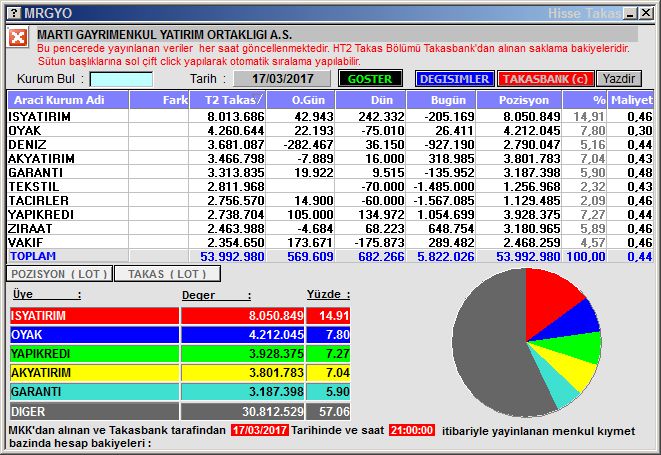Screen dimensions: 661x455
Task: Click the TAKASBANK (c) button
Action: click(545, 79)
